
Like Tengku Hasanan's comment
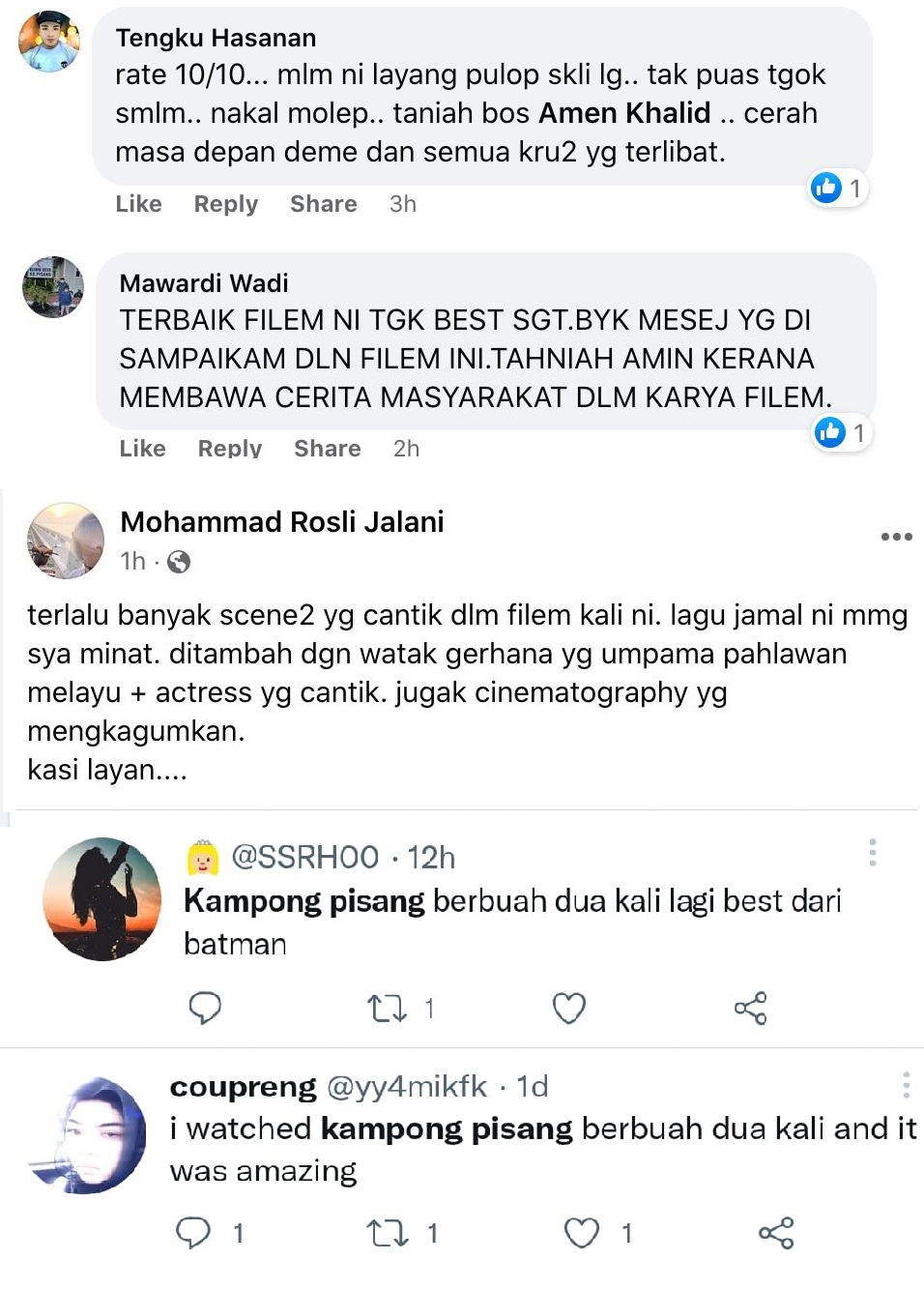tap(139, 204)
